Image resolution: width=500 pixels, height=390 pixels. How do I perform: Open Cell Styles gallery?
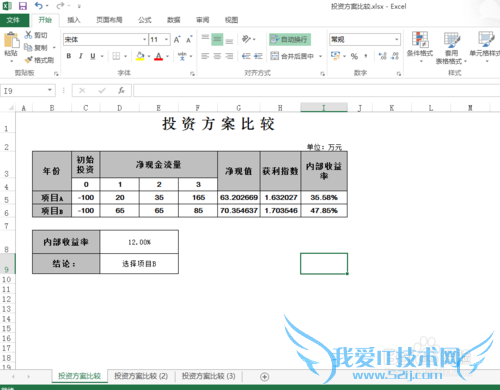pyautogui.click(x=485, y=47)
